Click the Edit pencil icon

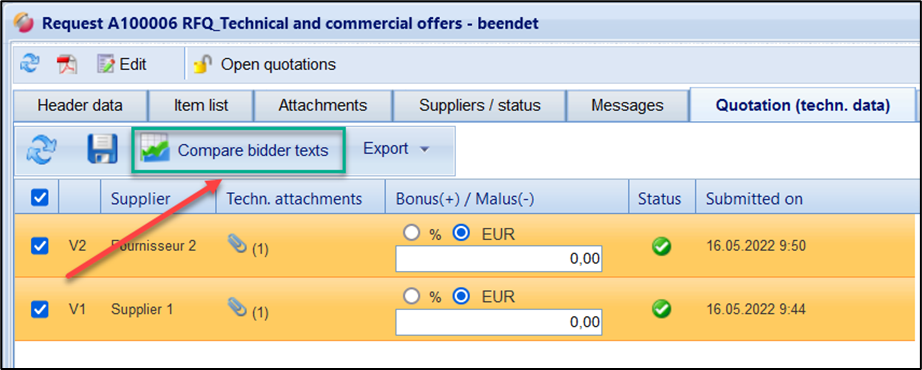[106, 64]
